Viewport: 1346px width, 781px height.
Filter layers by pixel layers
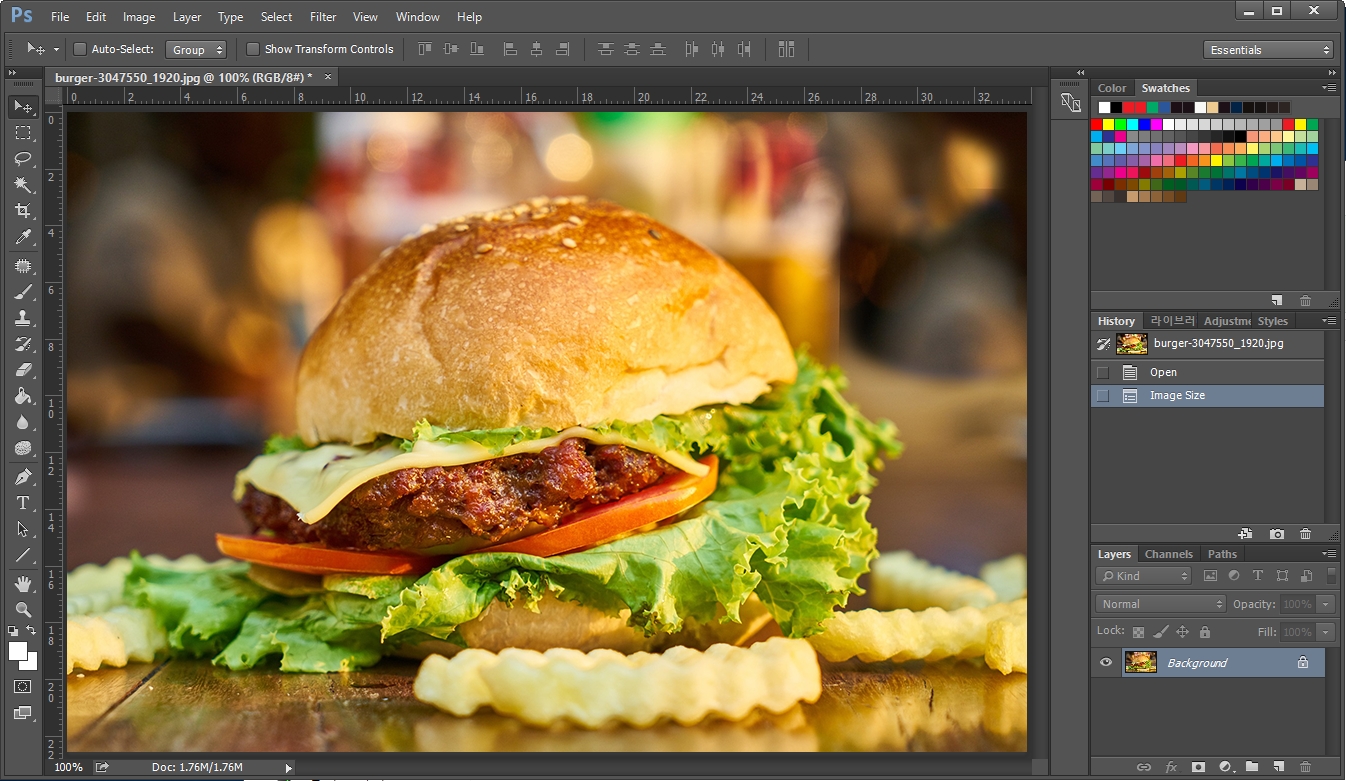[x=1210, y=576]
